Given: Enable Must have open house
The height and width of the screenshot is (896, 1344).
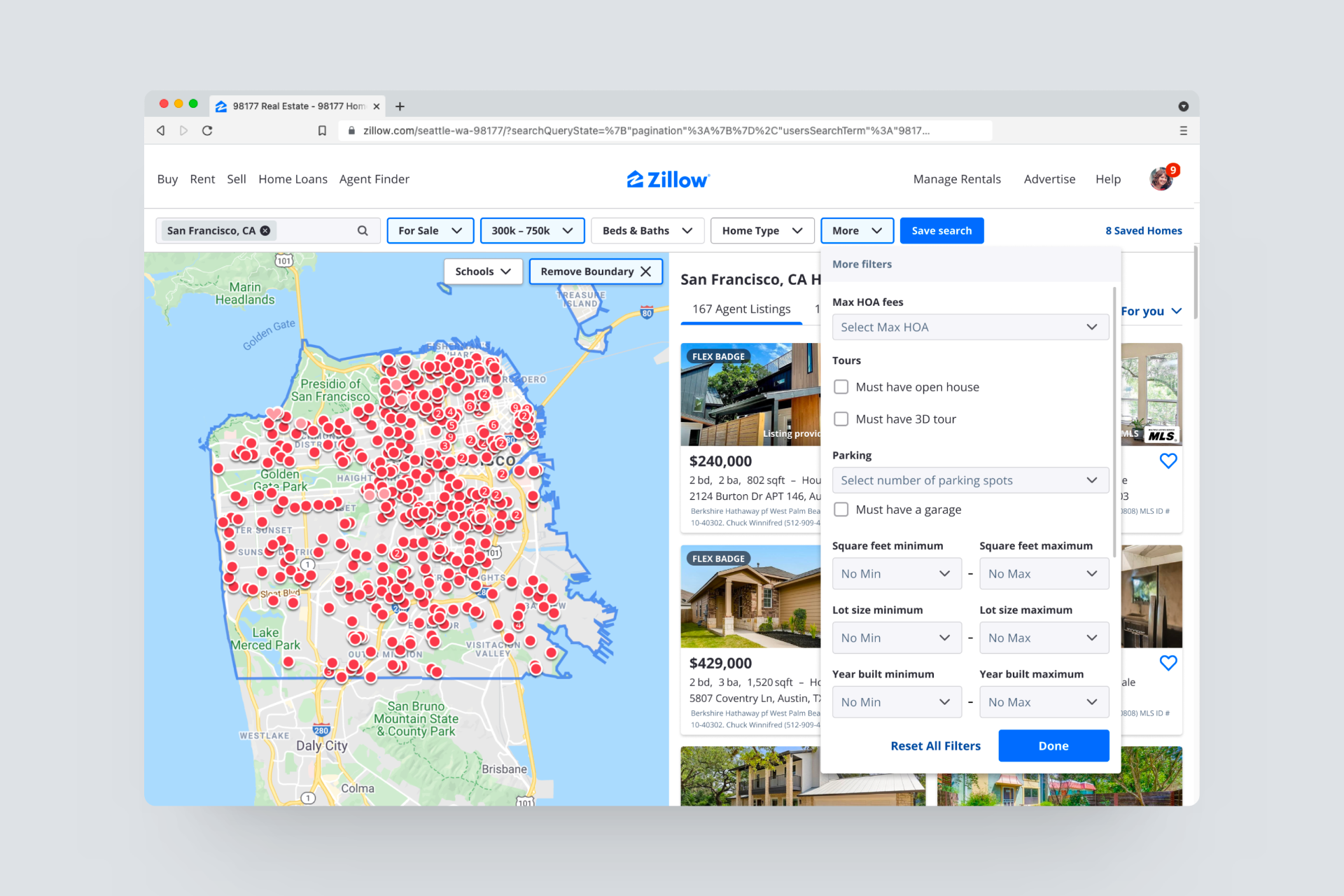Looking at the screenshot, I should pos(841,387).
